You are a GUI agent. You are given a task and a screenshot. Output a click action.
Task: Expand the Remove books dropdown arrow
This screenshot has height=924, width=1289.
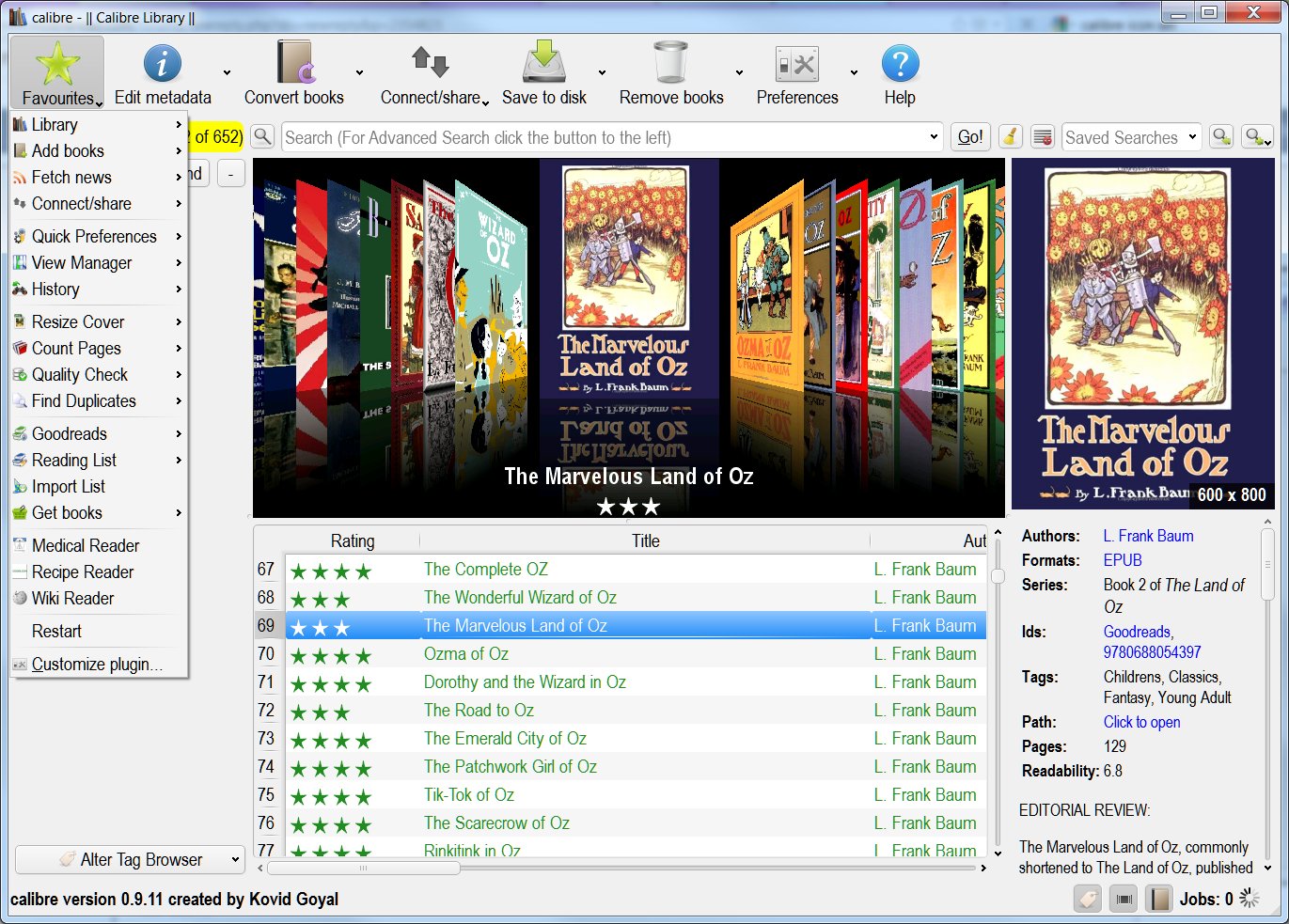[x=739, y=72]
